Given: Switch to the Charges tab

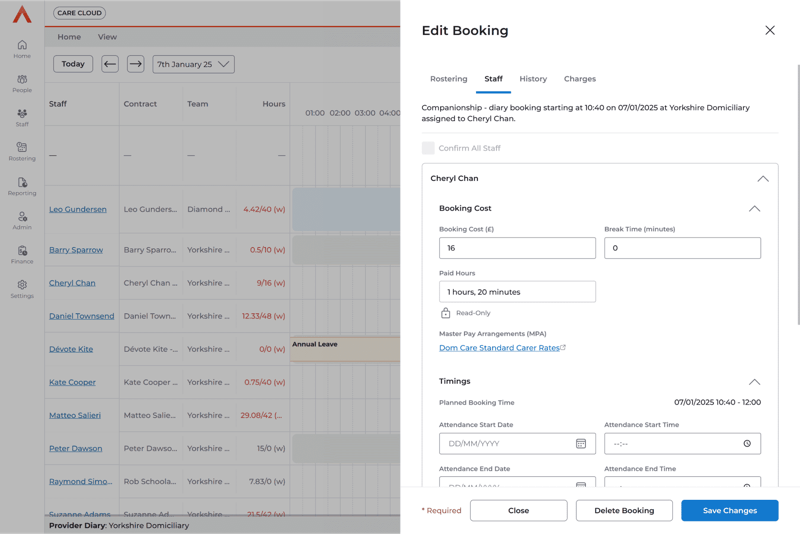Looking at the screenshot, I should point(580,79).
